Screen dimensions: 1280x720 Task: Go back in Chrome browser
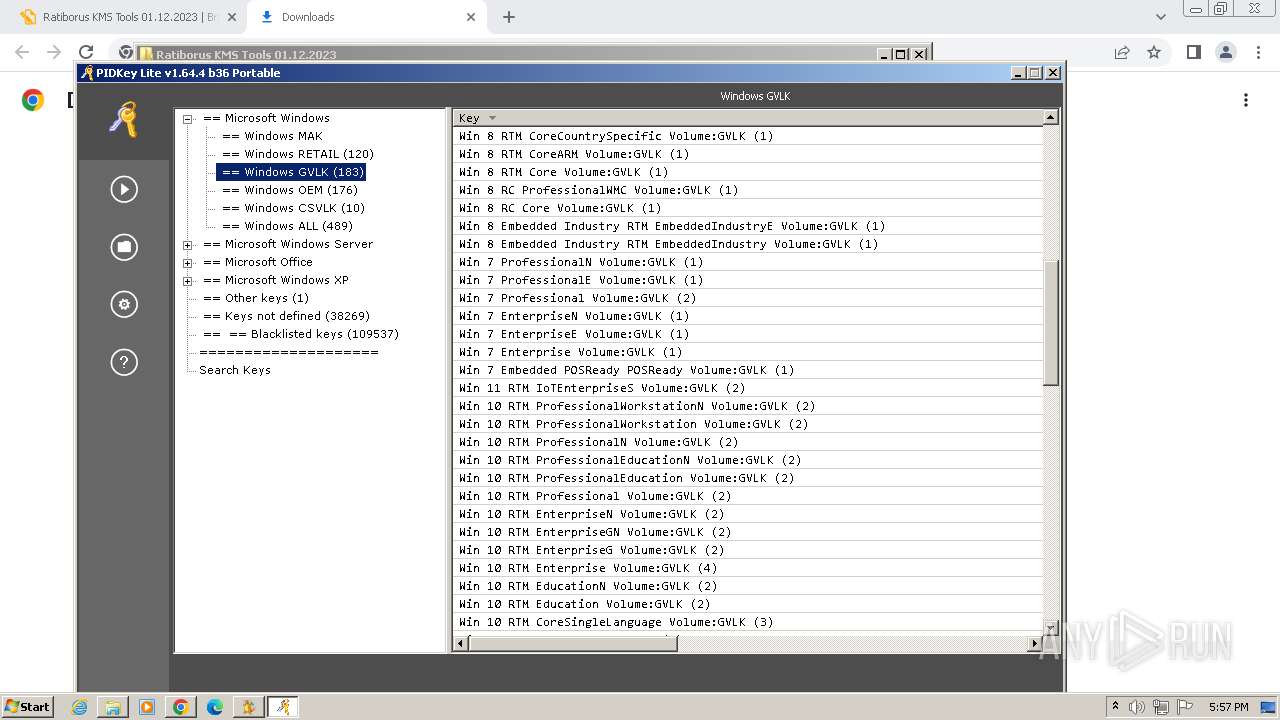(22, 52)
